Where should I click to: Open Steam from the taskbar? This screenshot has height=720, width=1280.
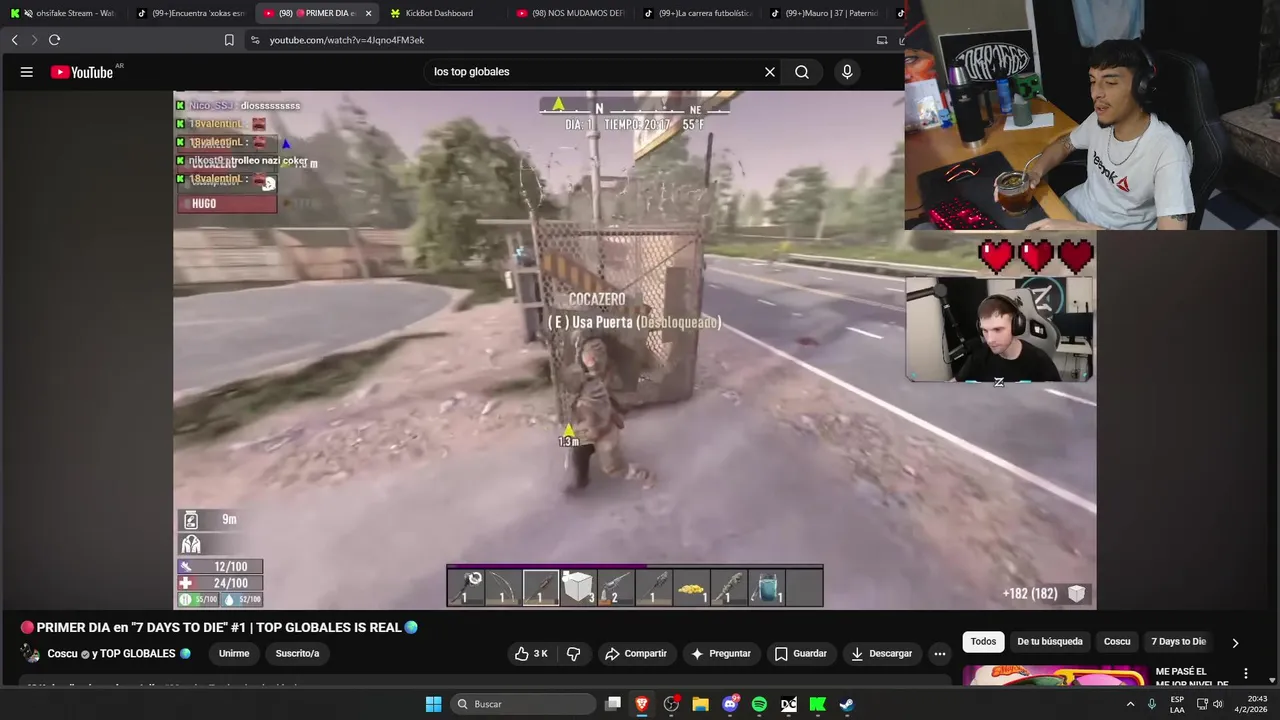(847, 704)
